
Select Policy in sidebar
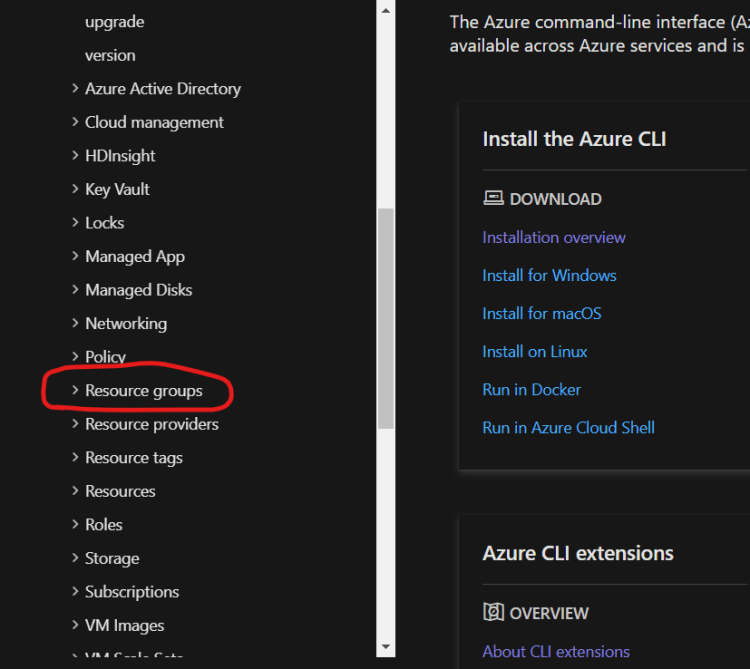105,357
